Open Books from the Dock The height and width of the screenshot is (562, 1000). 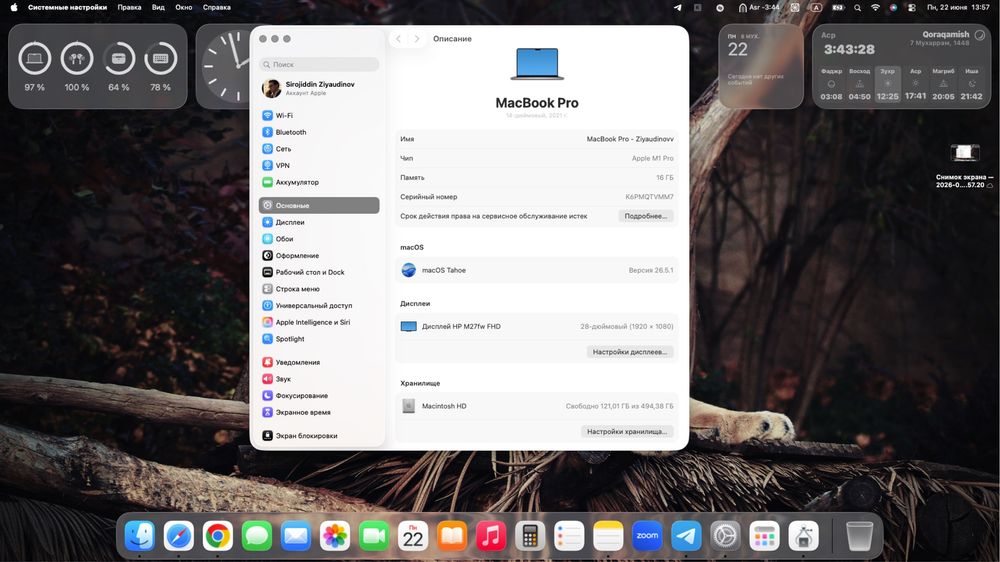click(x=452, y=536)
